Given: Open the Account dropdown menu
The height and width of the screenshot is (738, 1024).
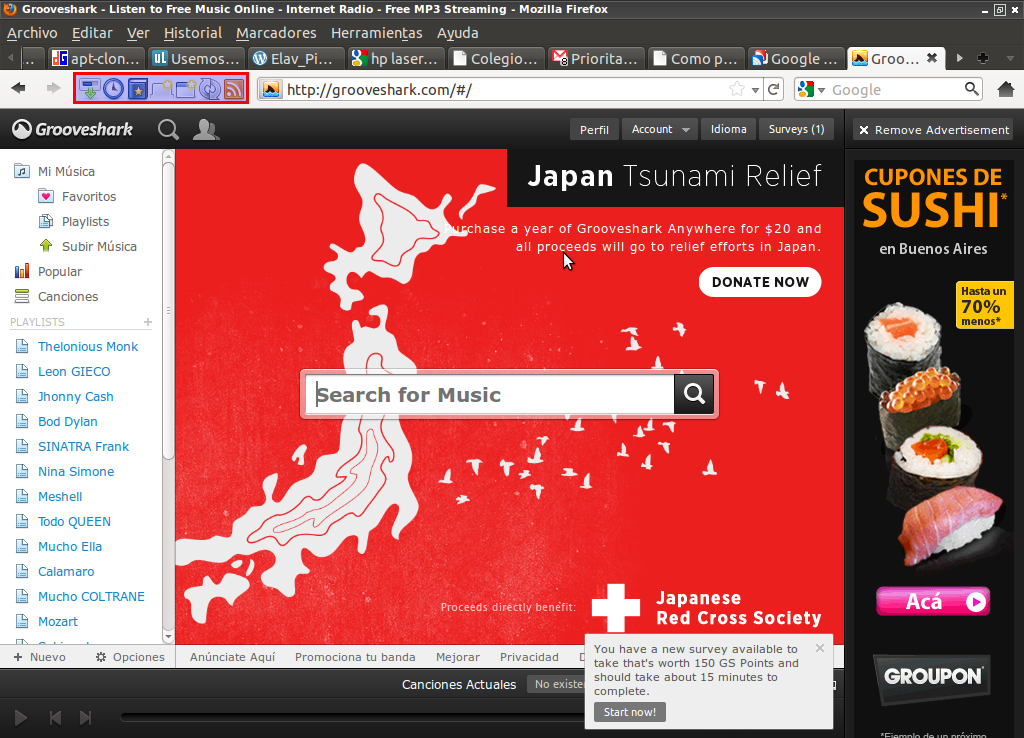Looking at the screenshot, I should 660,129.
